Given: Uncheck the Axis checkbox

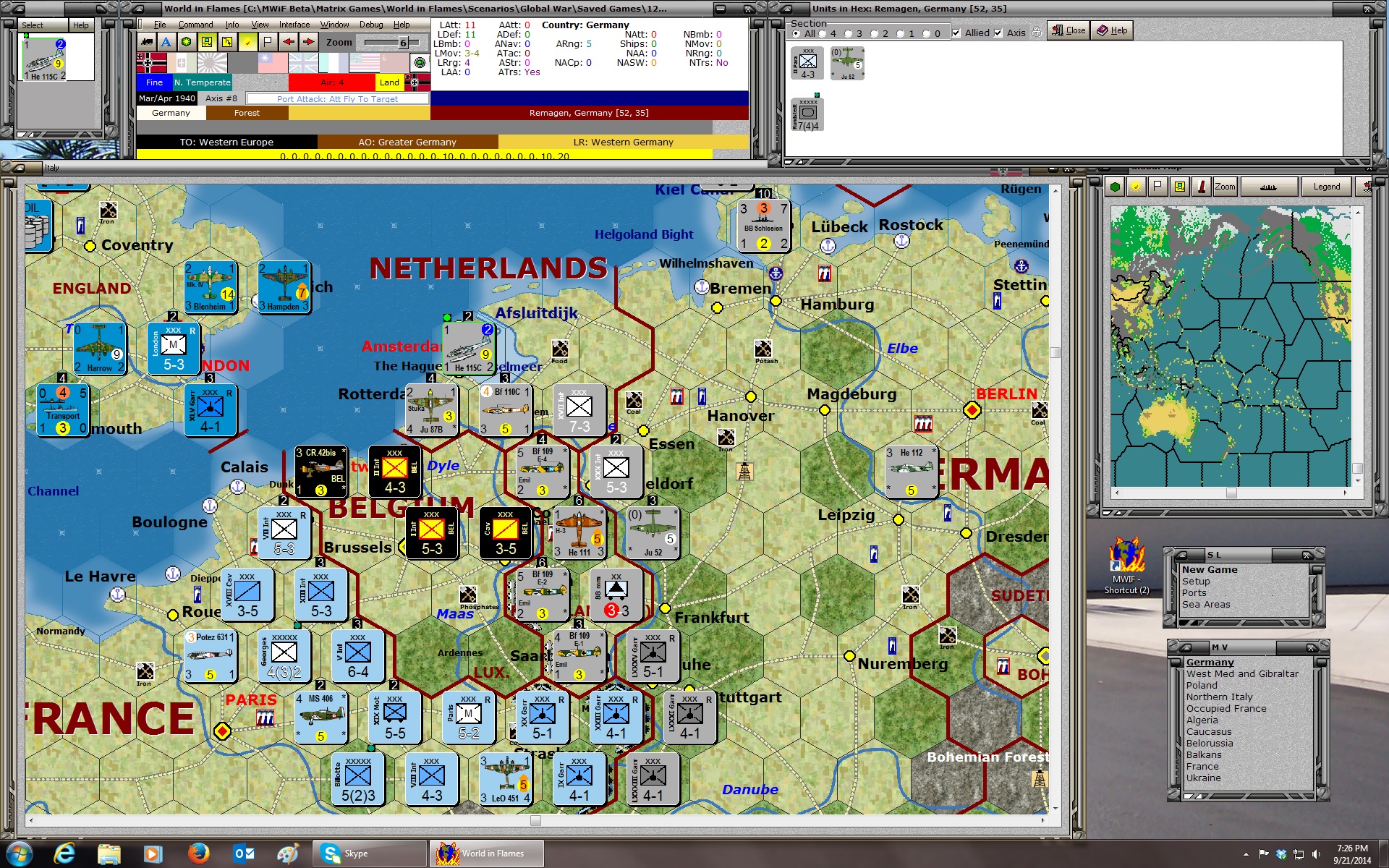Looking at the screenshot, I should pos(998,33).
